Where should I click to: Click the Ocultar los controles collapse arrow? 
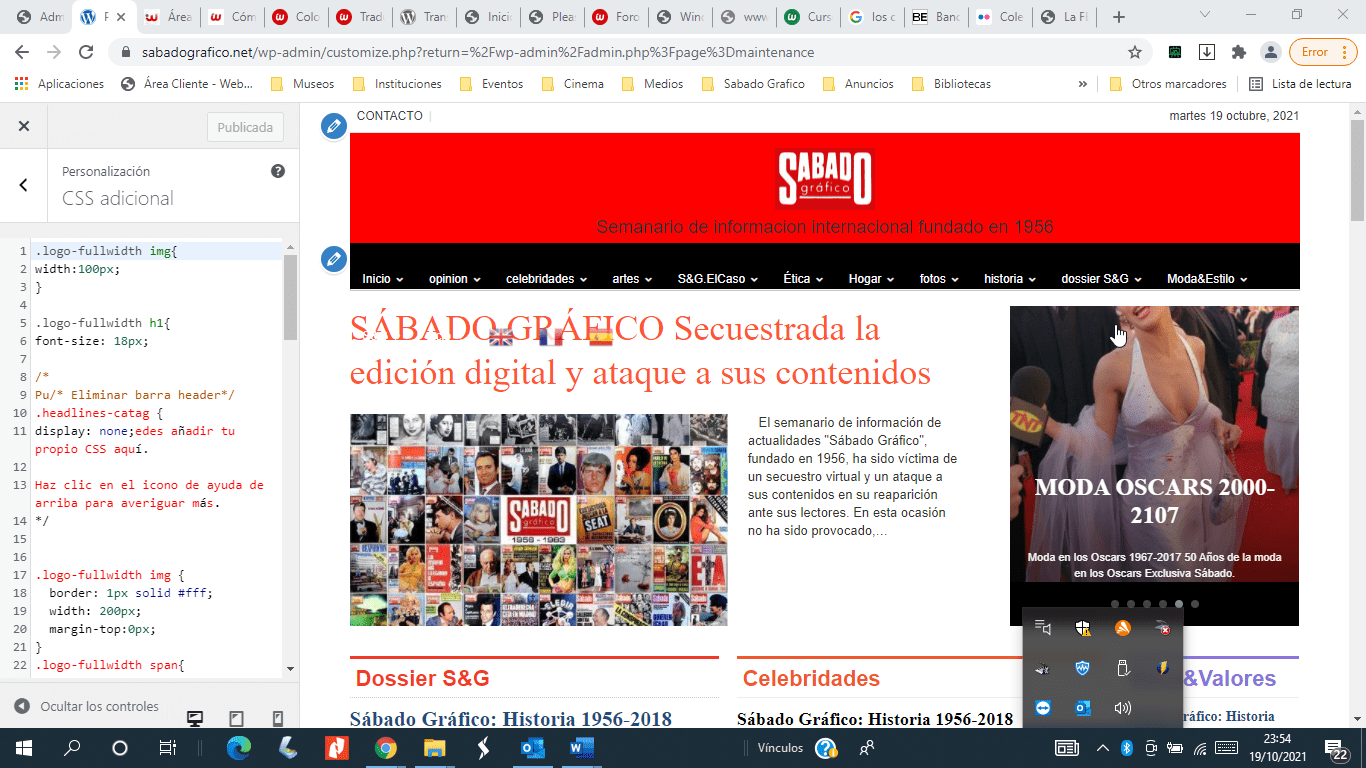(22, 706)
